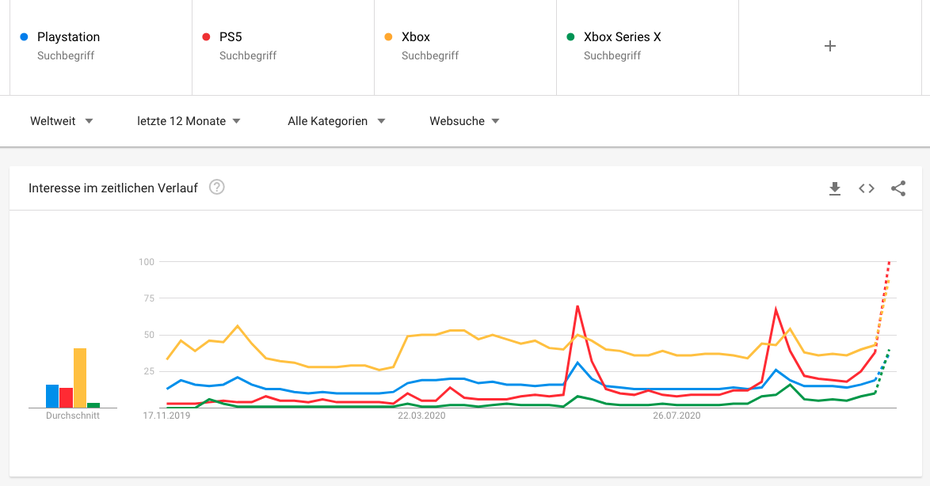Click the 22.03.2020 axis date
The image size is (930, 486).
422,416
